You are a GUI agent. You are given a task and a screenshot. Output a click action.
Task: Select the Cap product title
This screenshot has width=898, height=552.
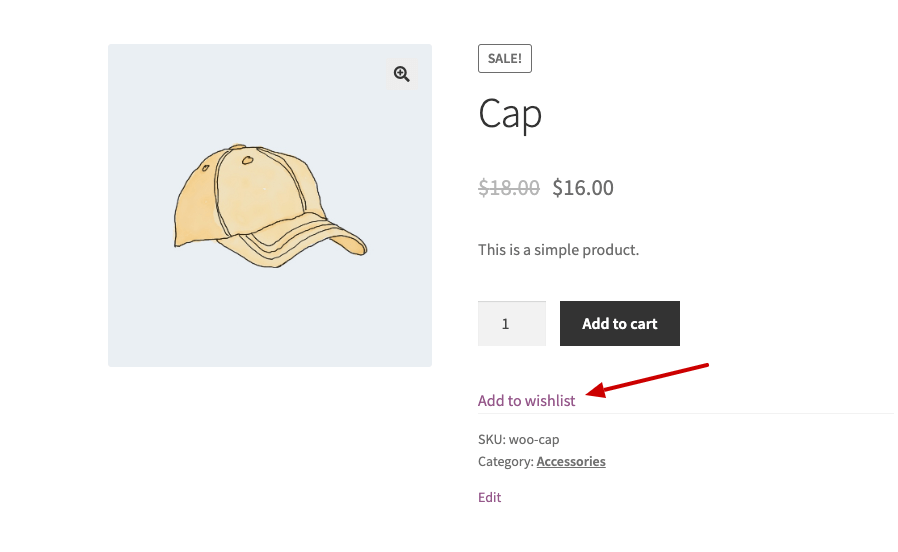(510, 115)
